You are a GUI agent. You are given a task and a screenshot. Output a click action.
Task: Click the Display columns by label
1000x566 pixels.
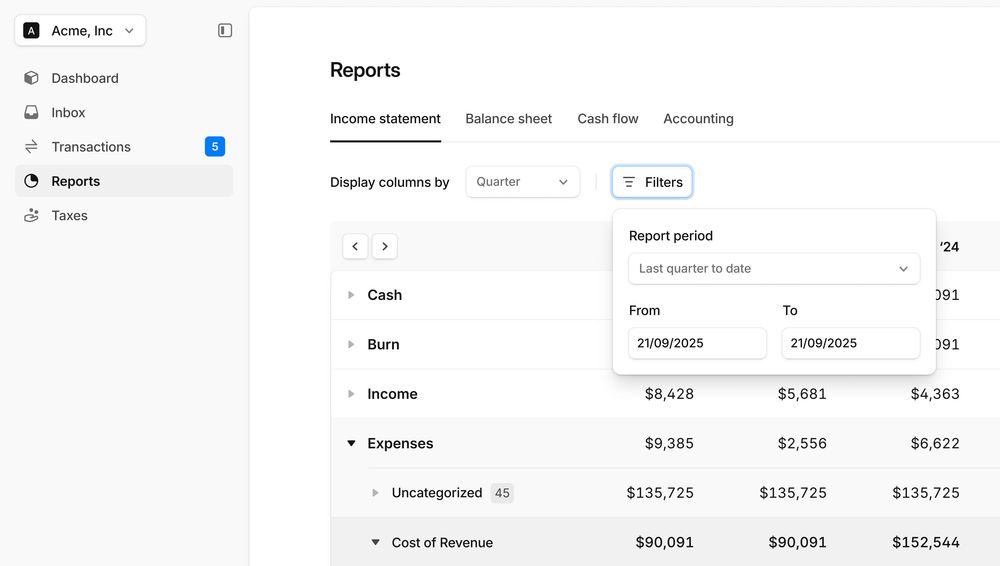coord(390,182)
